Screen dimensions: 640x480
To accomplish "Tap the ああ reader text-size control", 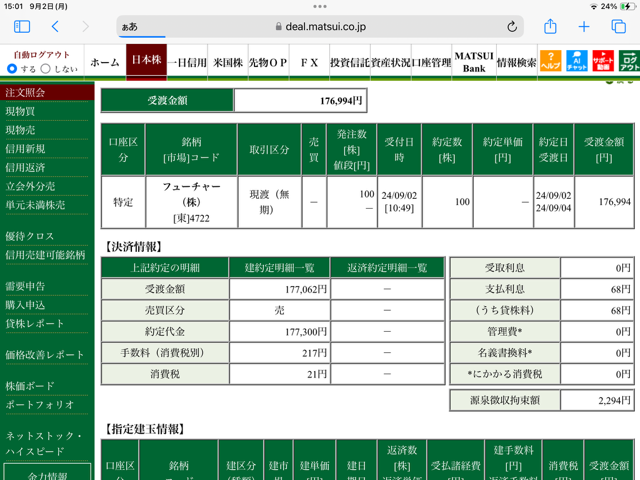I will 130,27.
